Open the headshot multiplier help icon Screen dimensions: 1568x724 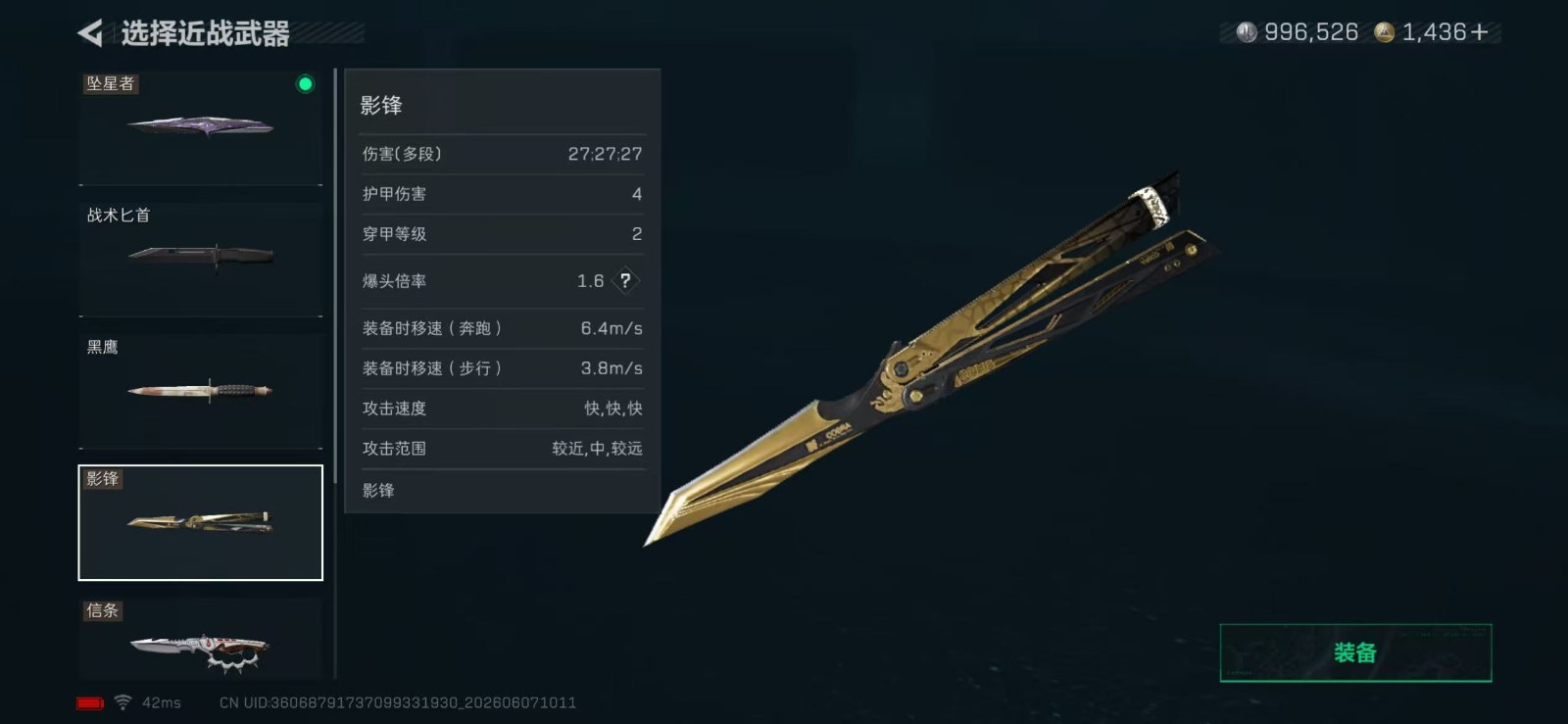pos(625,281)
